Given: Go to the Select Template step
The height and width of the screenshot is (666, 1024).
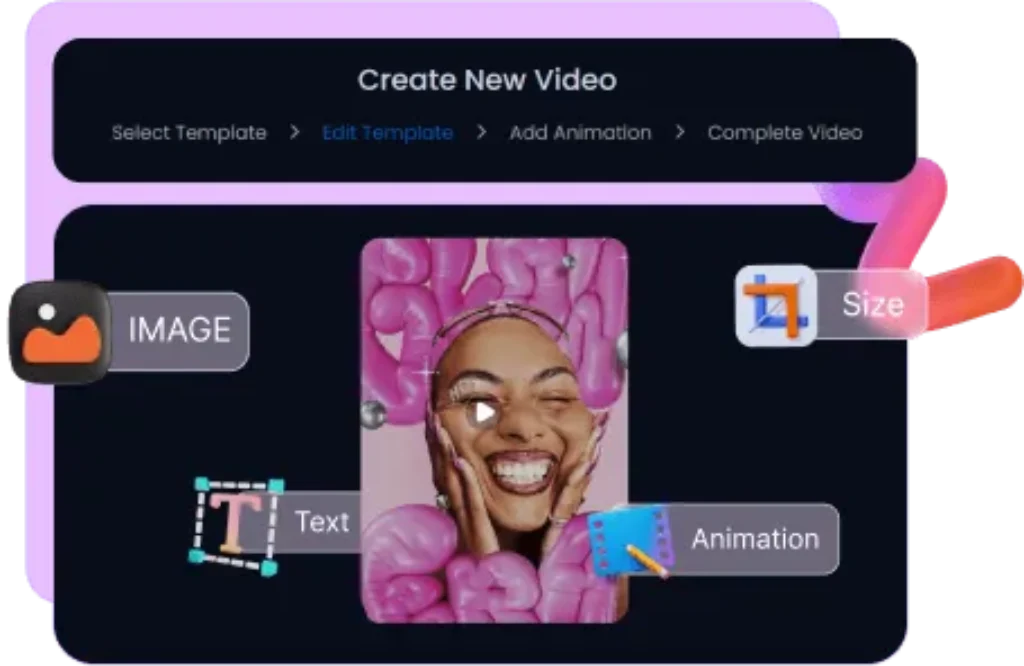Looking at the screenshot, I should (x=189, y=133).
